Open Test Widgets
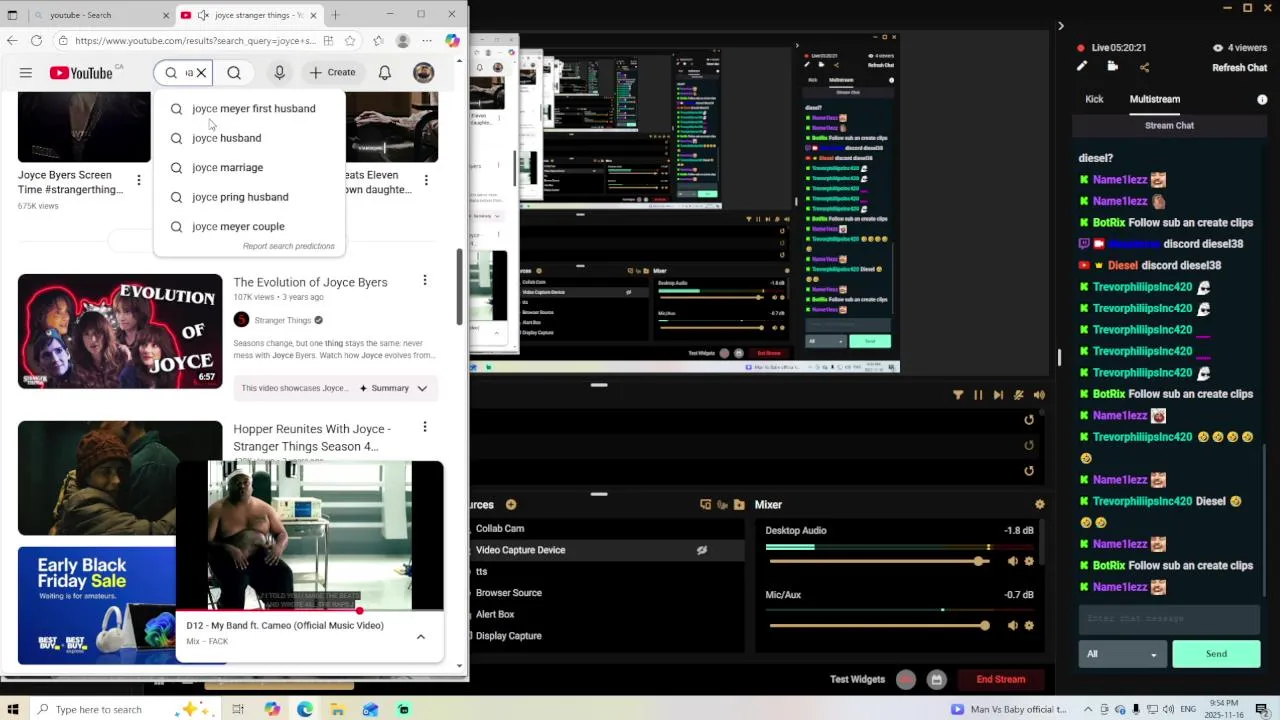 (x=857, y=680)
